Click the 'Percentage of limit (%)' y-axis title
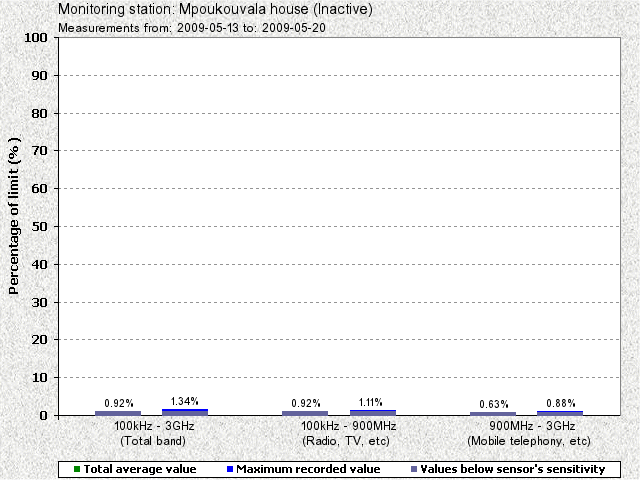Screen dimensions: 640x480 (x=14, y=216)
